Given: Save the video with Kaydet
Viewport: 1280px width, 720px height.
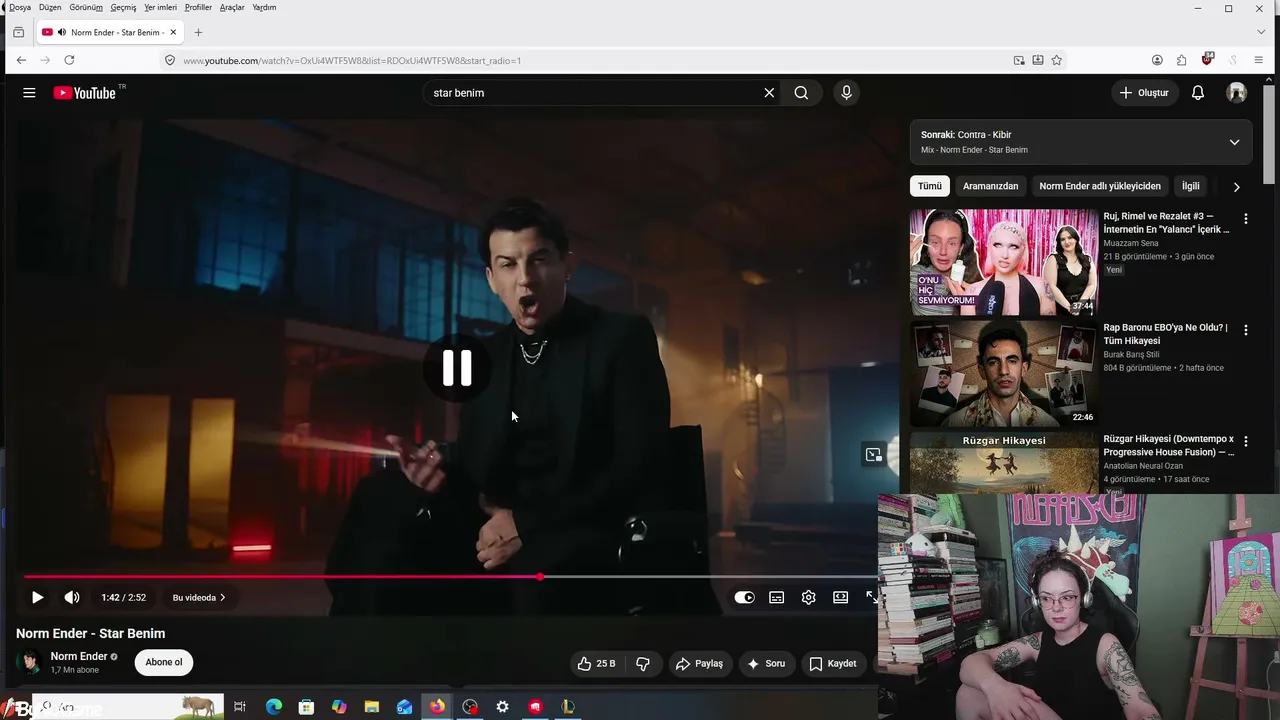Looking at the screenshot, I should (833, 663).
